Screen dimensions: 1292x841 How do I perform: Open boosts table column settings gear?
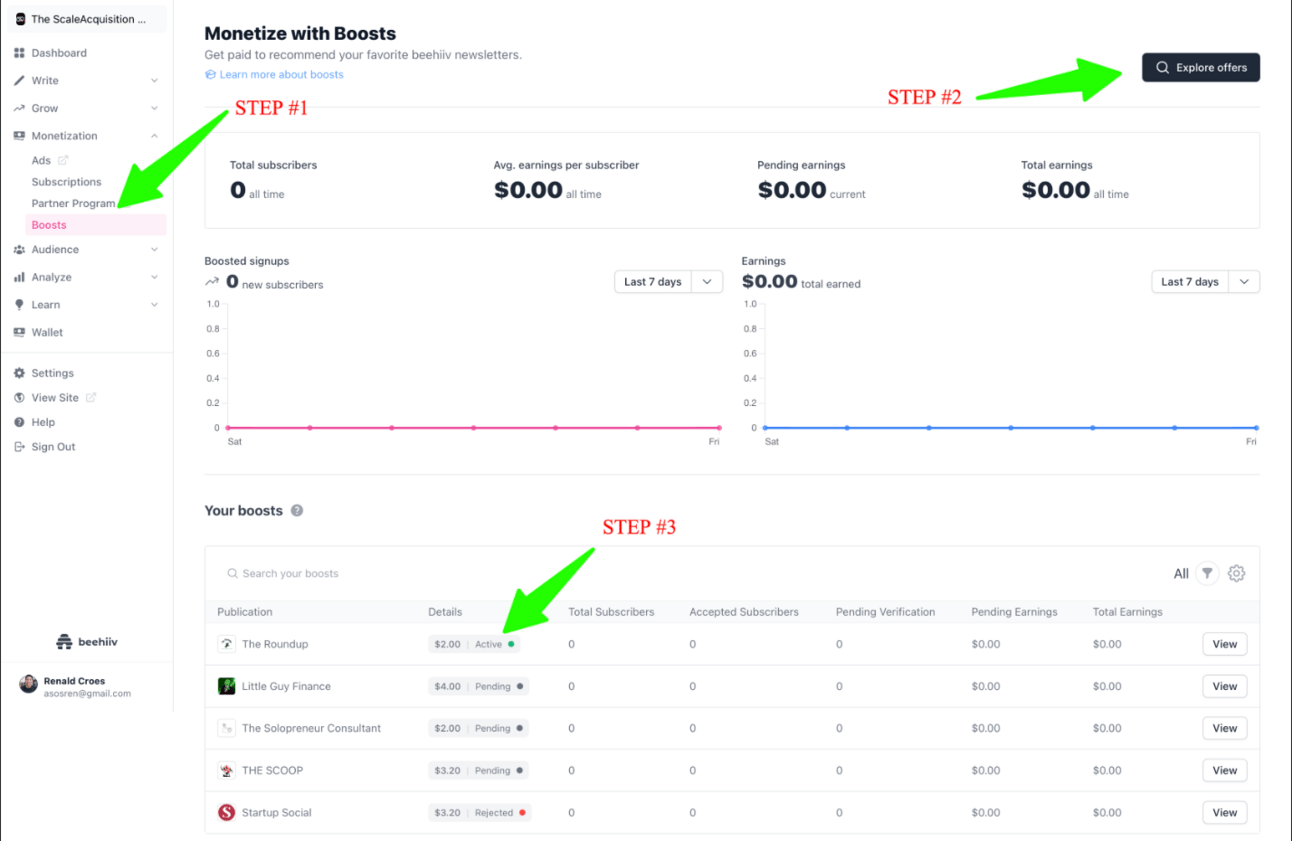tap(1237, 573)
